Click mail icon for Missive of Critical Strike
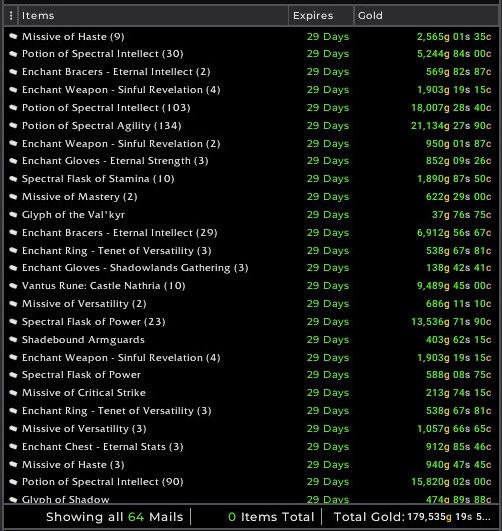The height and width of the screenshot is (531, 502). [13, 393]
